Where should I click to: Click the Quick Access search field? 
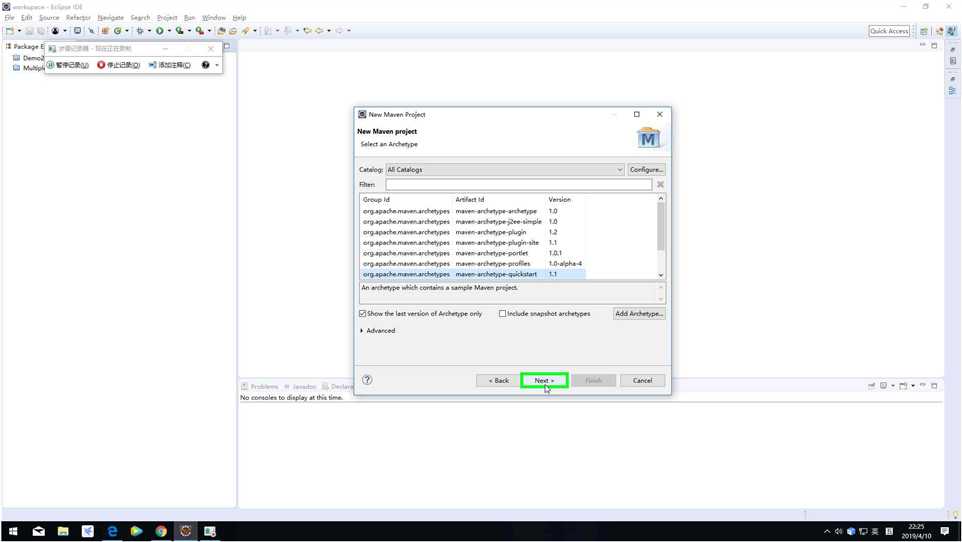coord(889,31)
